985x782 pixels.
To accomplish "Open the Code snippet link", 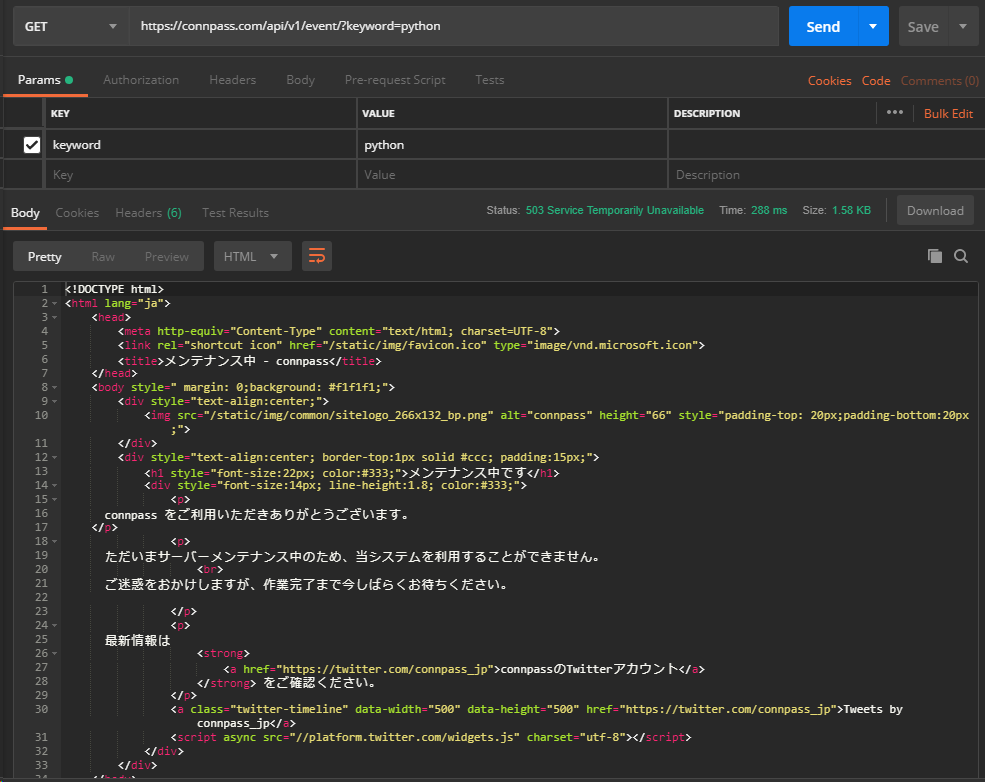I will (876, 80).
